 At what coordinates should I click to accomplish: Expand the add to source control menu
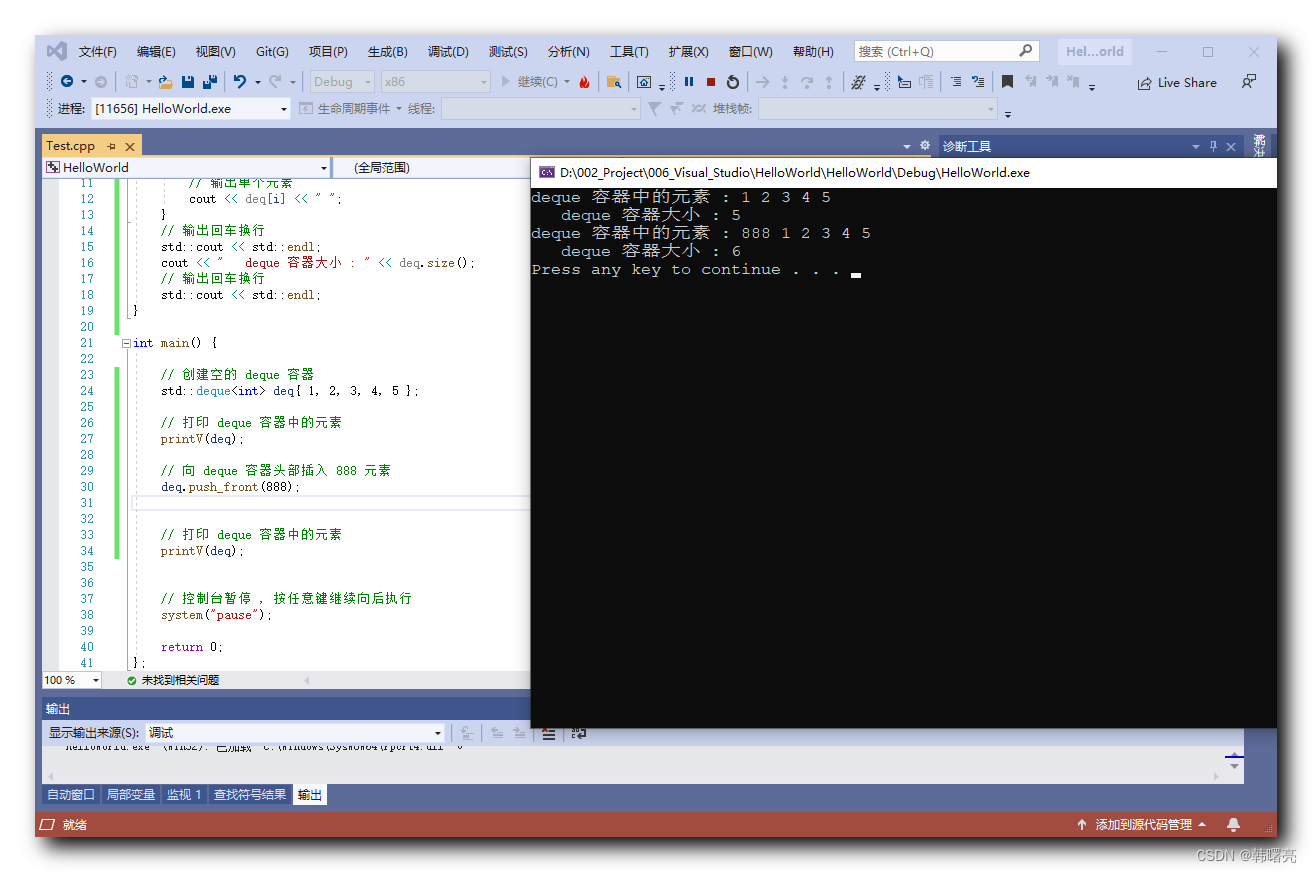[x=1202, y=825]
